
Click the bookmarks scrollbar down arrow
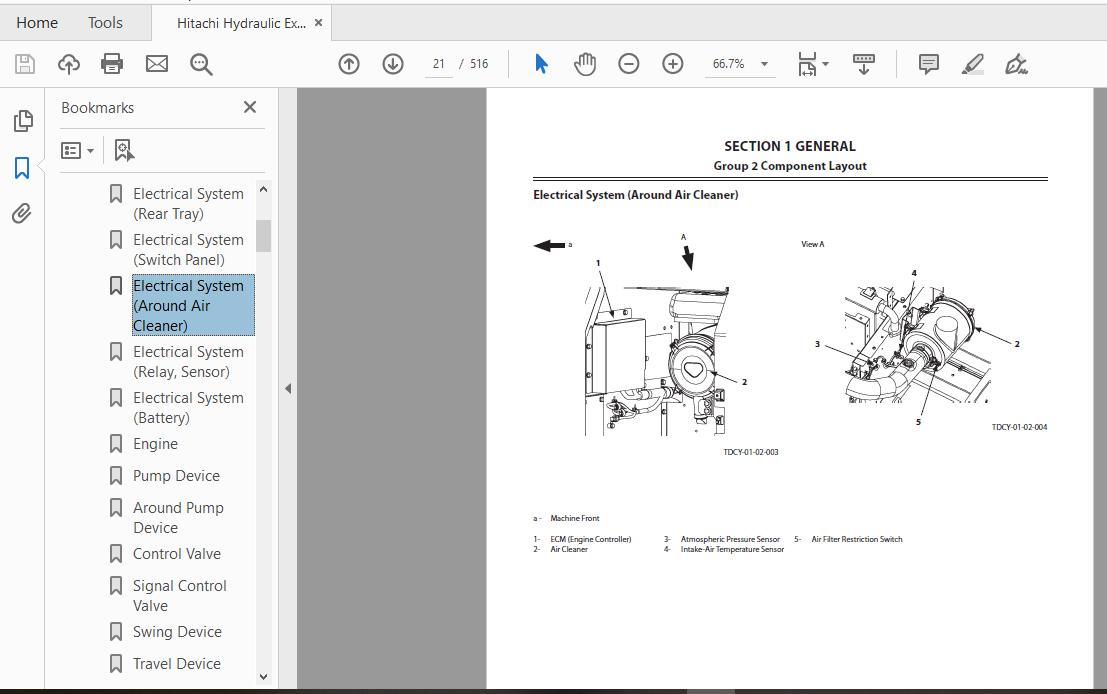[263, 676]
